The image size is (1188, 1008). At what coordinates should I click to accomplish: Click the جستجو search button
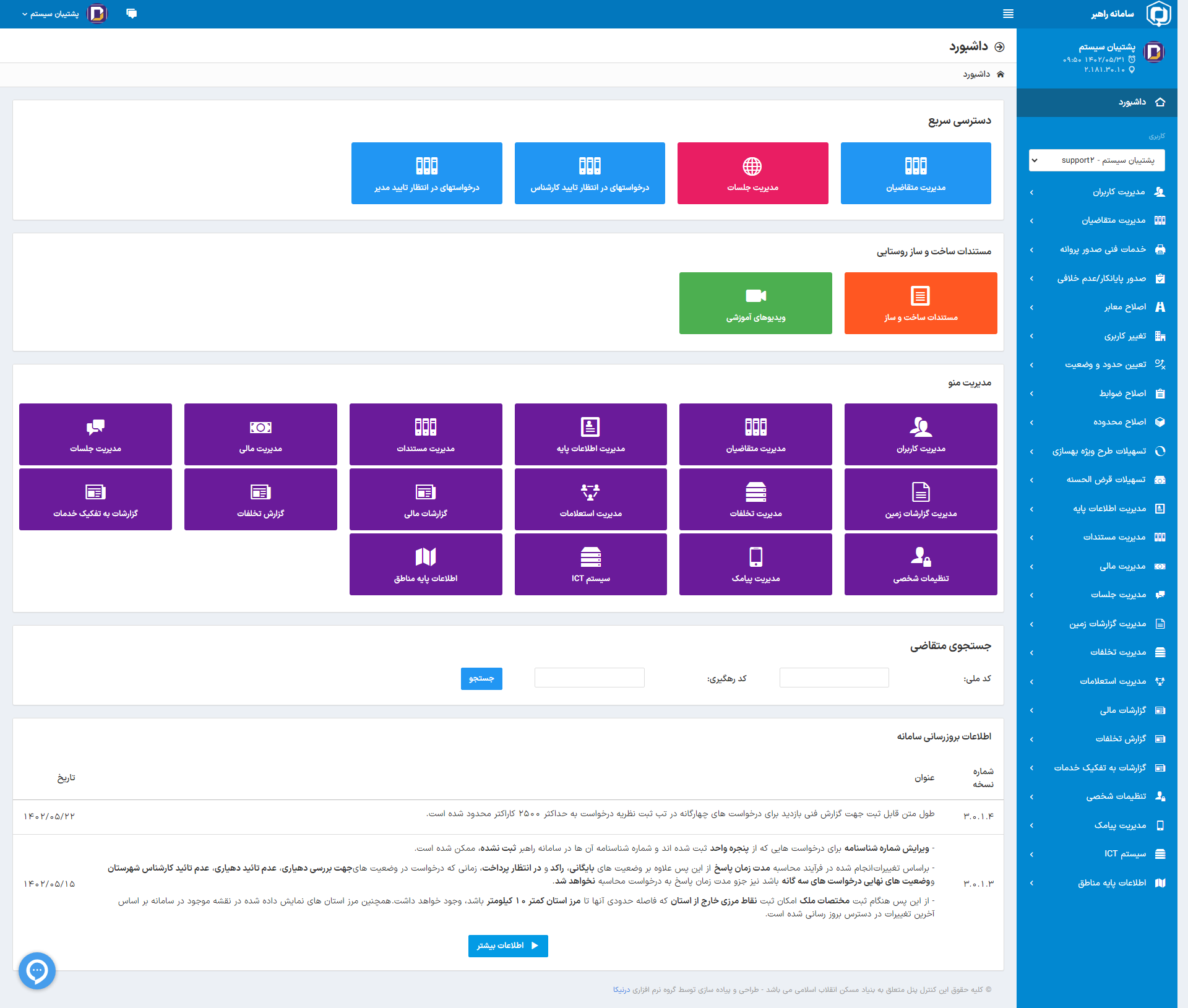pyautogui.click(x=481, y=679)
